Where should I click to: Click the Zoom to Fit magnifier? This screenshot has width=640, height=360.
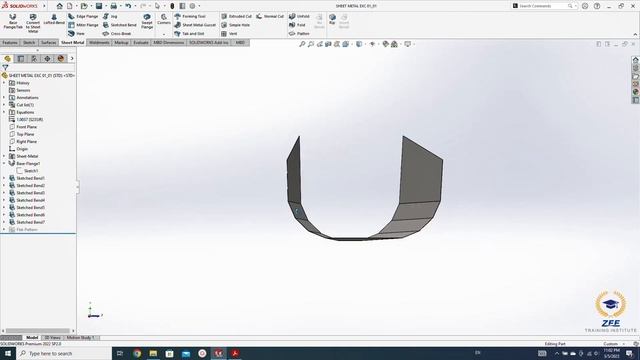tap(302, 44)
